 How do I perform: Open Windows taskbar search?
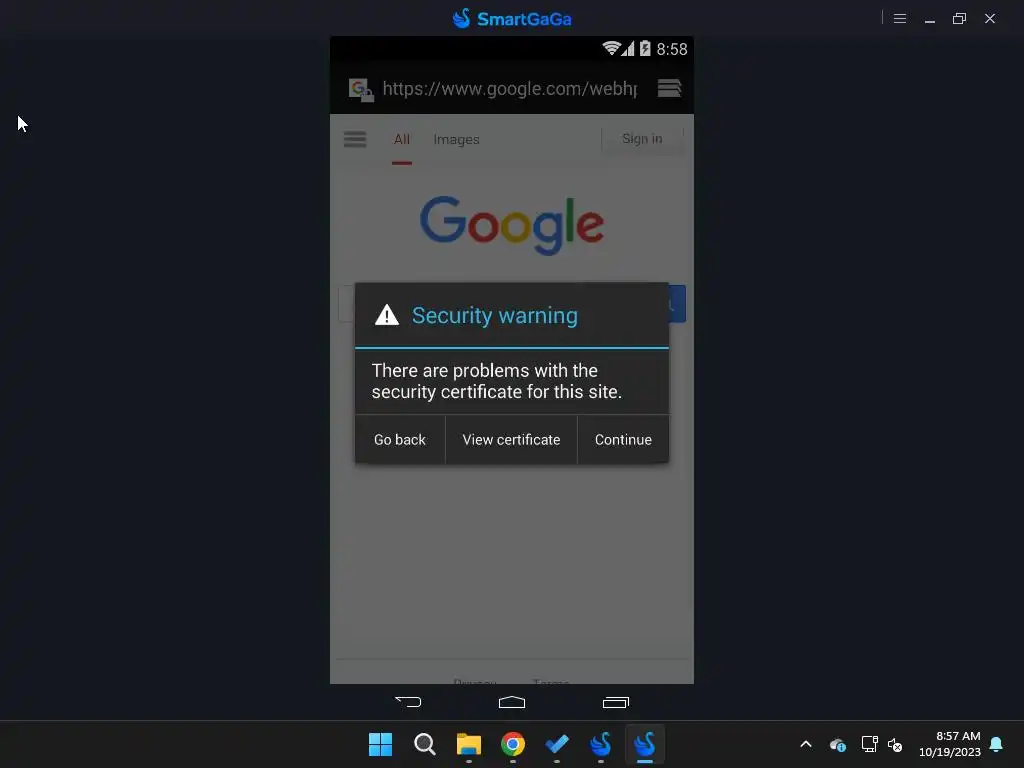tap(424, 744)
